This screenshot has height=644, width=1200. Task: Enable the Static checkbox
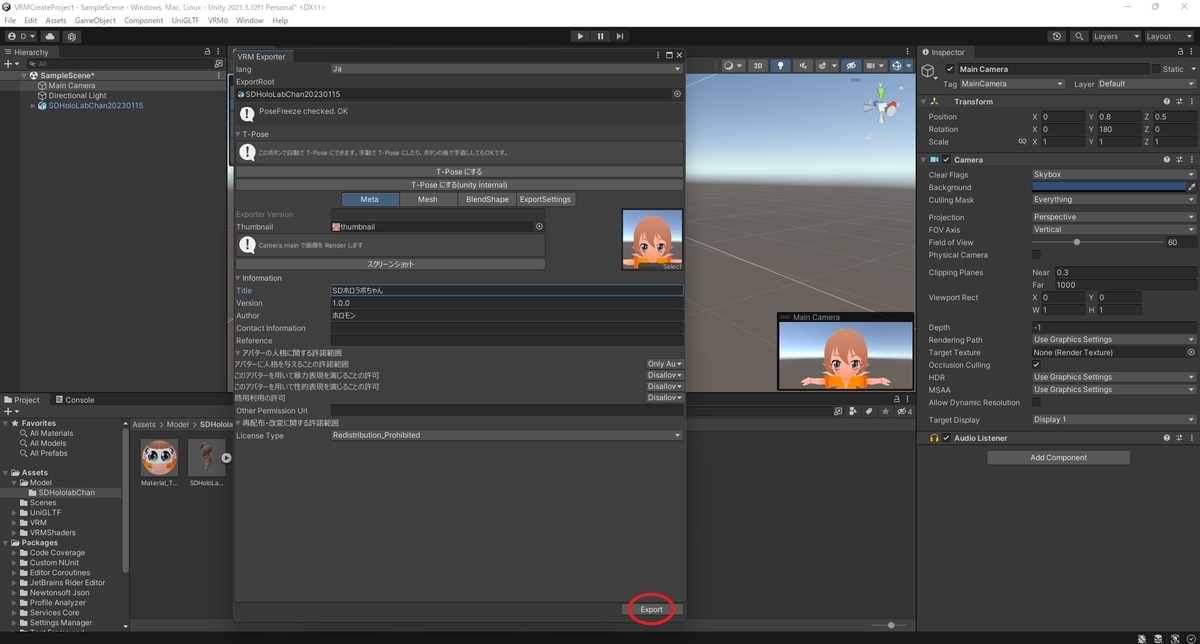coord(1156,69)
